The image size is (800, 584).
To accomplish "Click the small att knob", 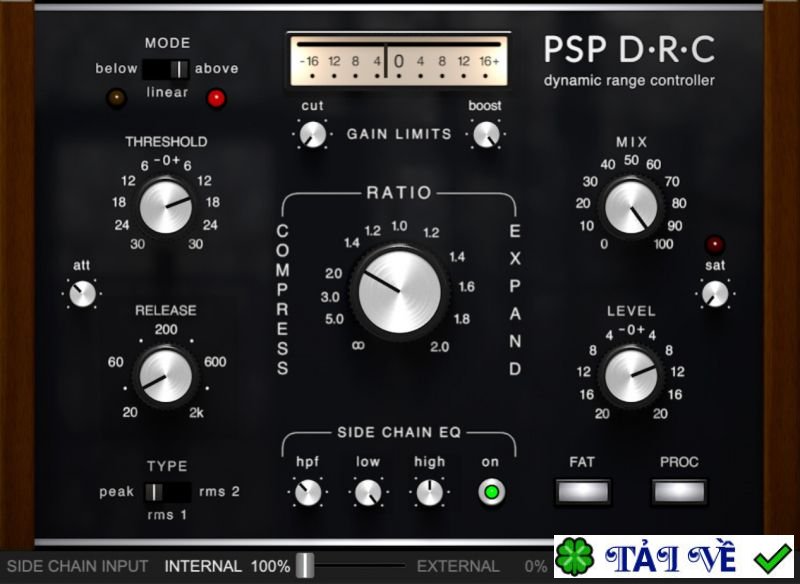I will point(82,294).
